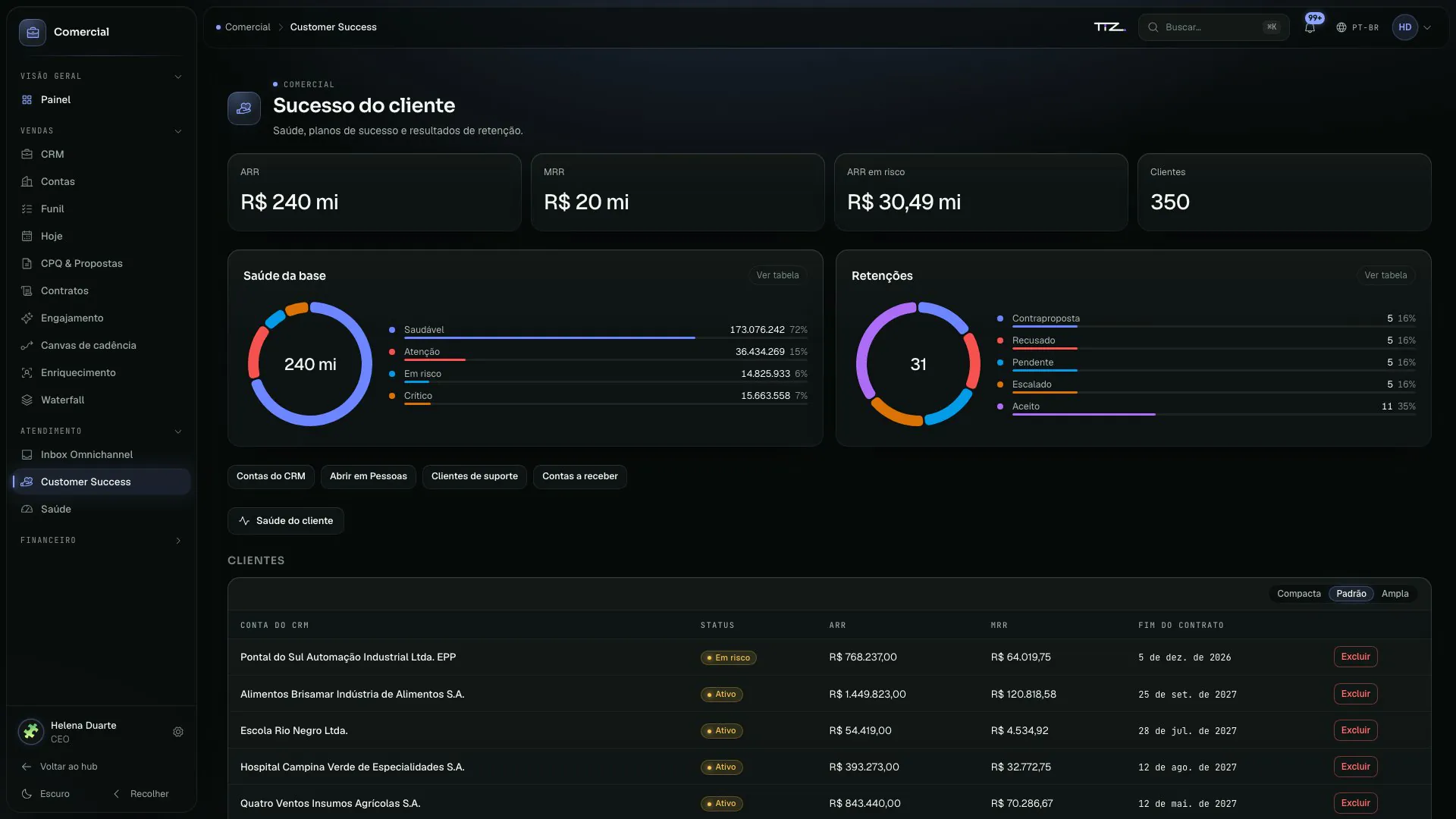The width and height of the screenshot is (1456, 819).
Task: Click the Contas a receber button
Action: 579,476
